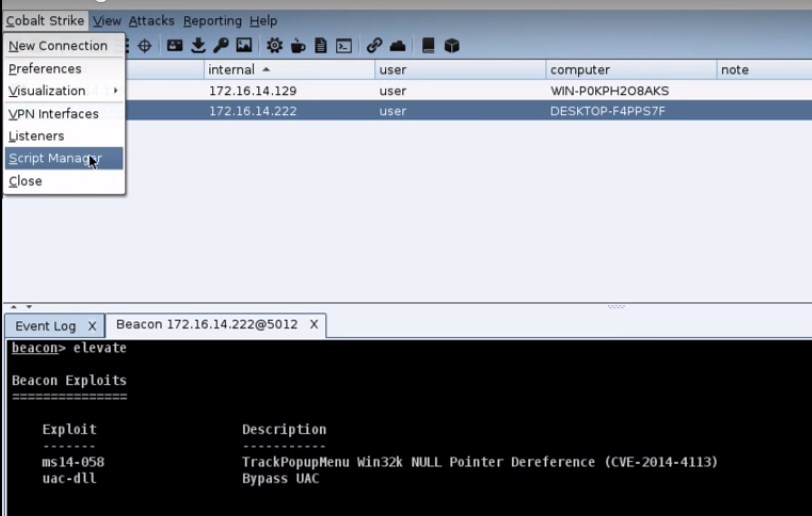Close the Beacon 172.16.14.222@5012 tab
Screen dimensions: 812x516
[314, 324]
